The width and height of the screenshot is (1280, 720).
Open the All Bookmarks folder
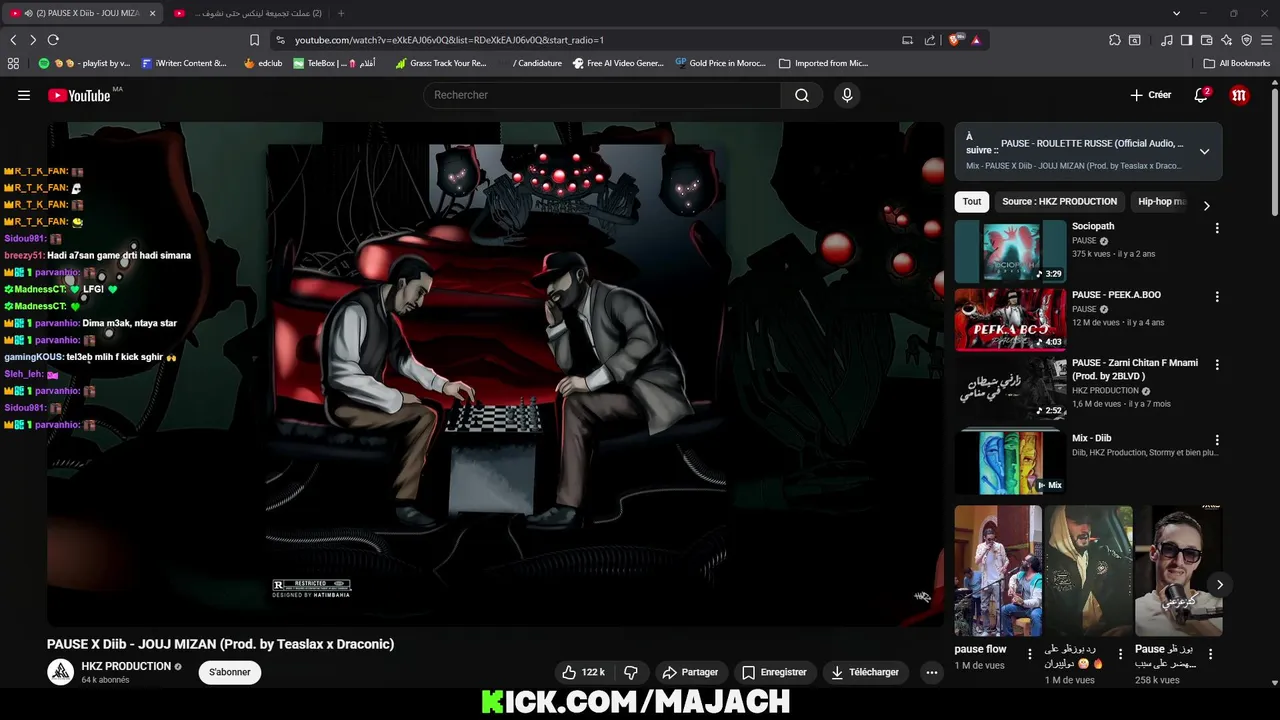pos(1237,63)
